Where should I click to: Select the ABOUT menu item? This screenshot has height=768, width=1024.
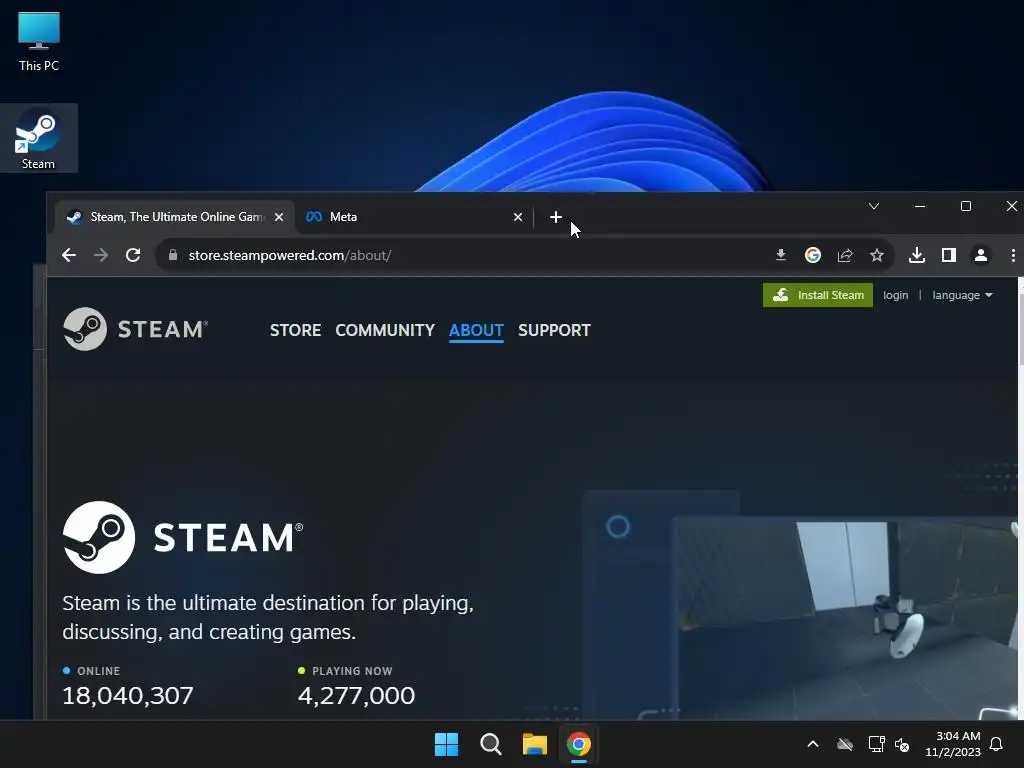476,330
